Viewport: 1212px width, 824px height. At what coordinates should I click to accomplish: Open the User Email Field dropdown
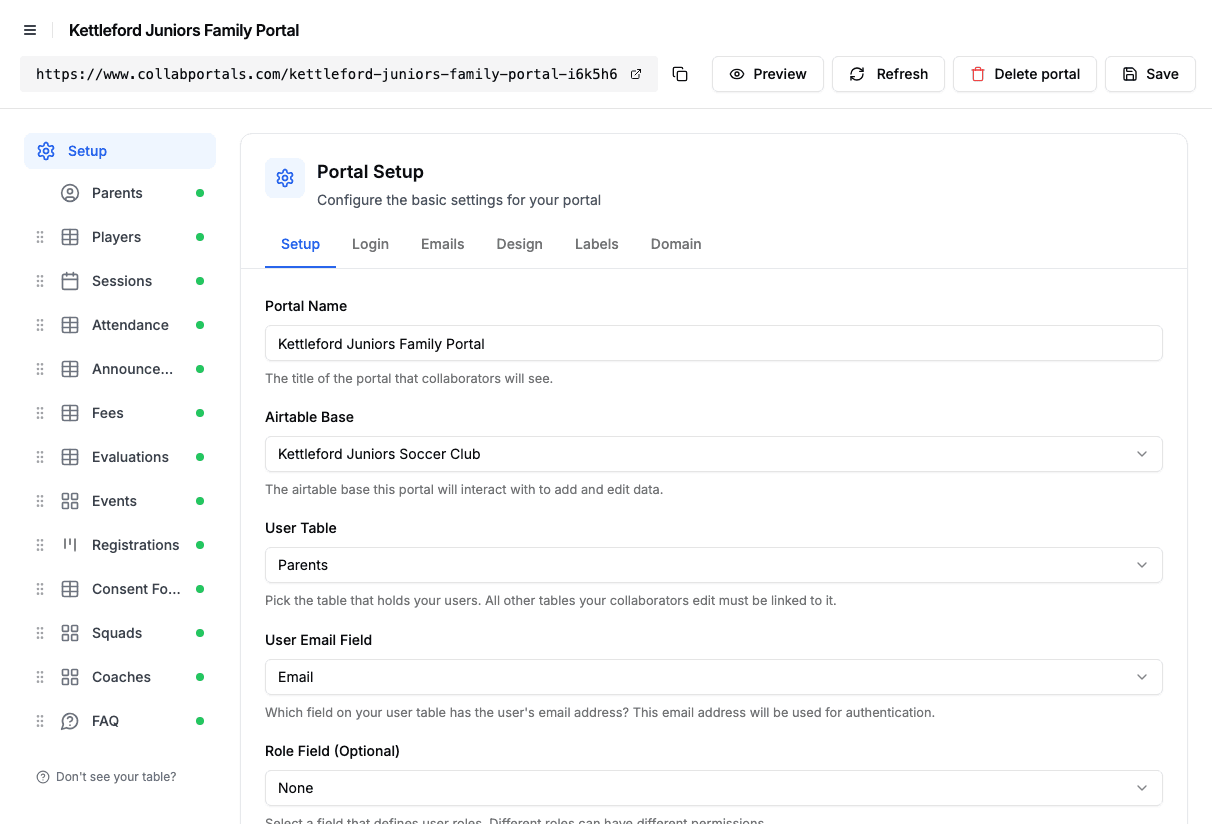coord(714,677)
